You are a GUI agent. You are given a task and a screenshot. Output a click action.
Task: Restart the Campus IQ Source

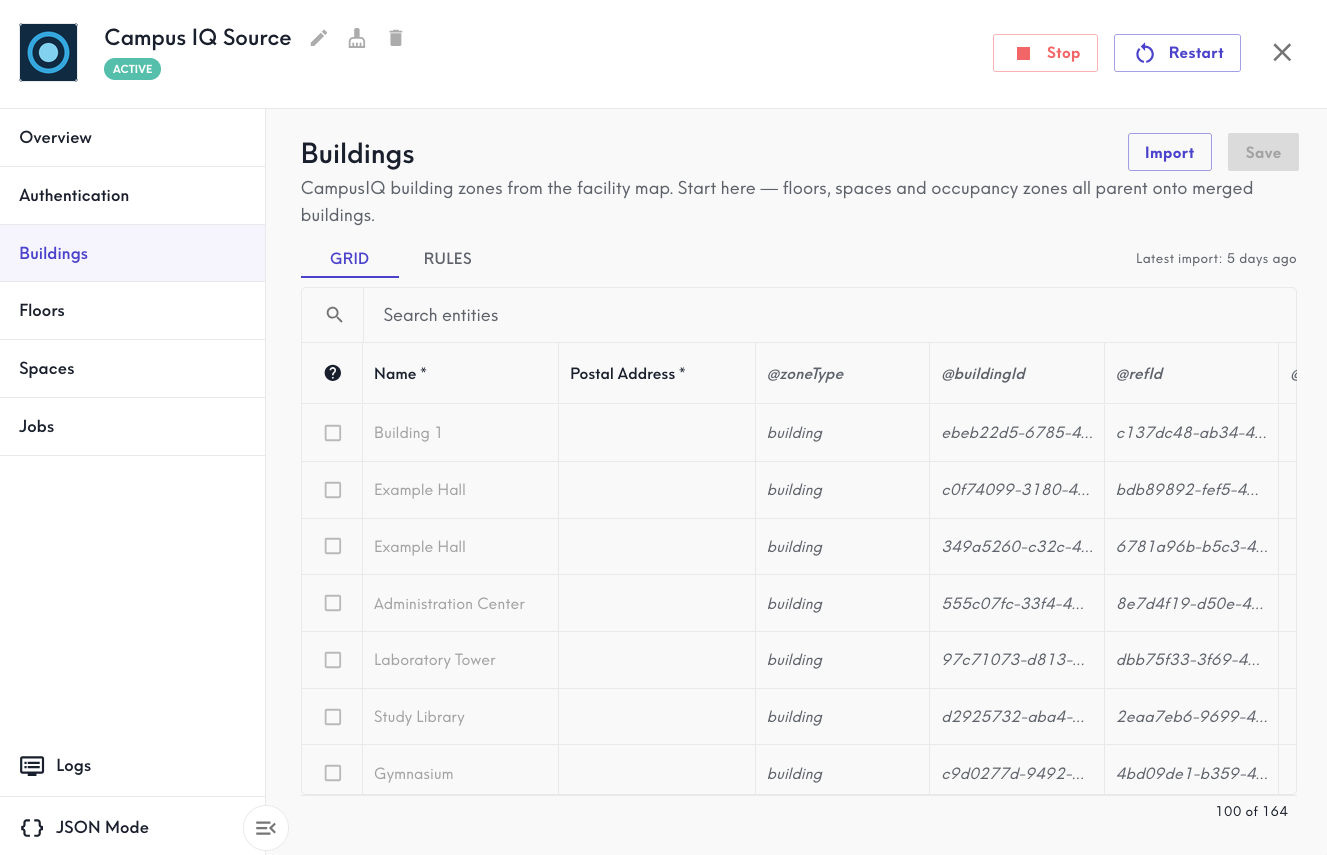click(1177, 53)
